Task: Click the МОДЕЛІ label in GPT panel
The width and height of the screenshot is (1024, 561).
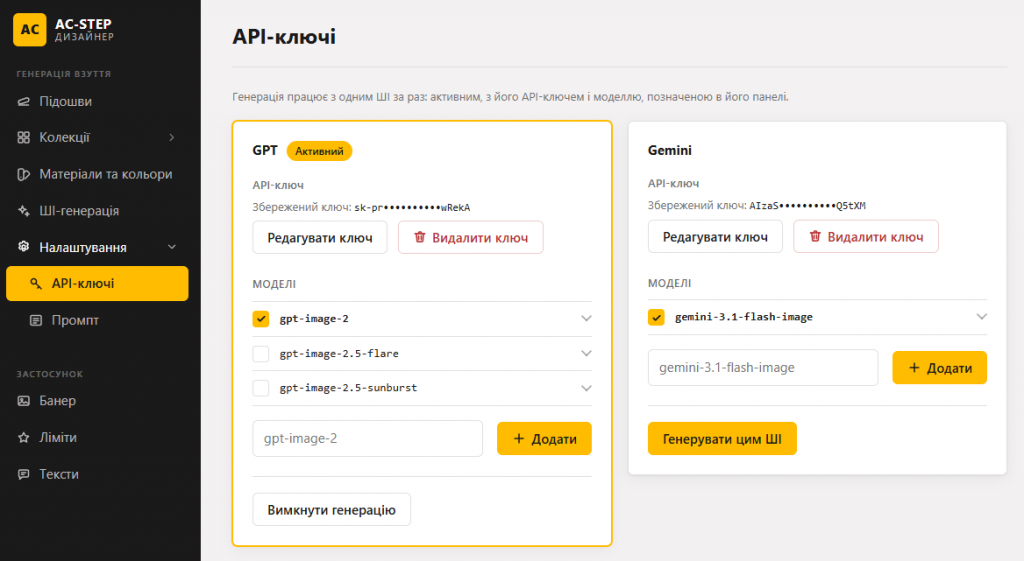Action: [274, 284]
